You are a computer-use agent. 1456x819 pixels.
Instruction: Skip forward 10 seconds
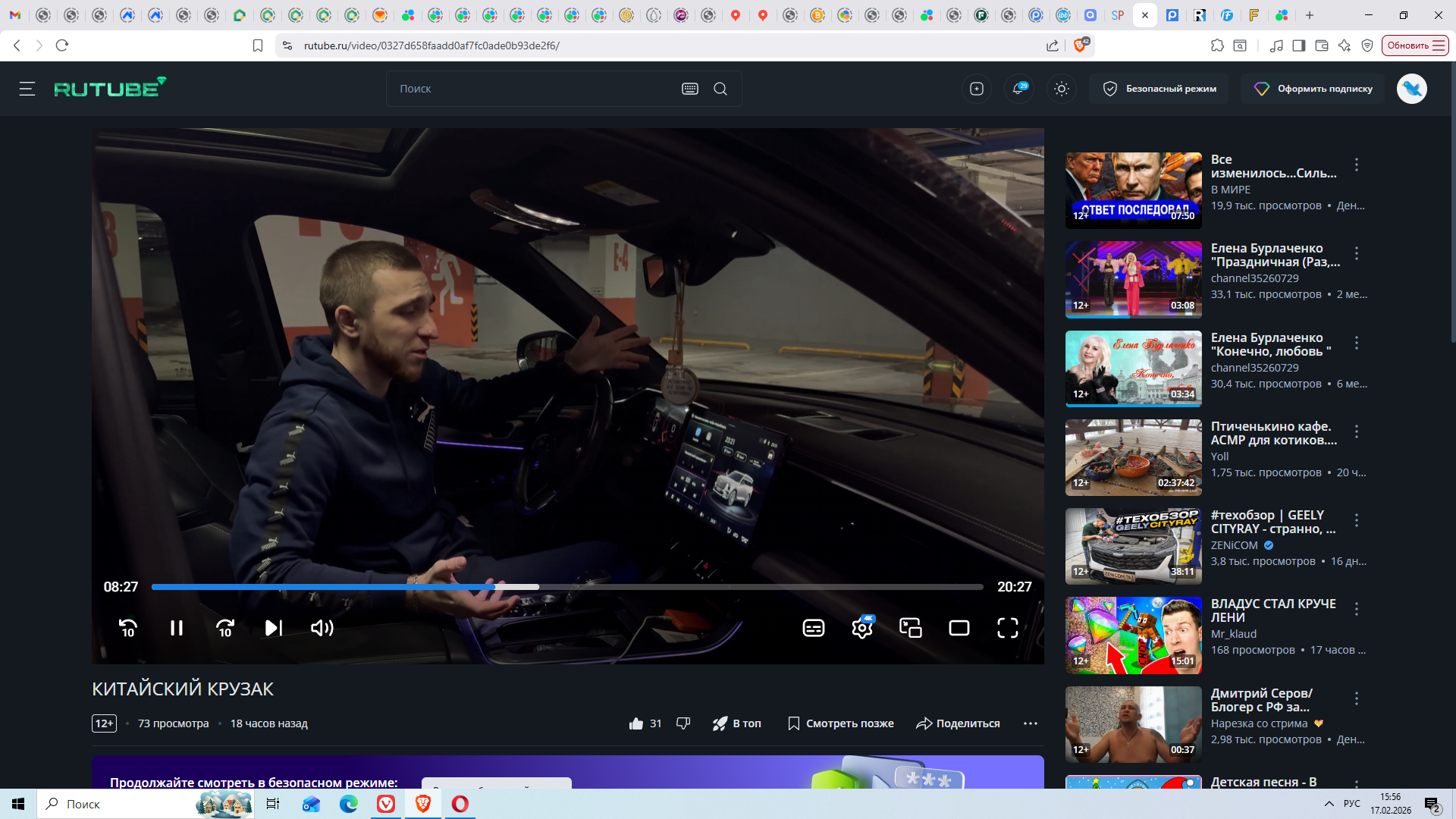pos(225,628)
